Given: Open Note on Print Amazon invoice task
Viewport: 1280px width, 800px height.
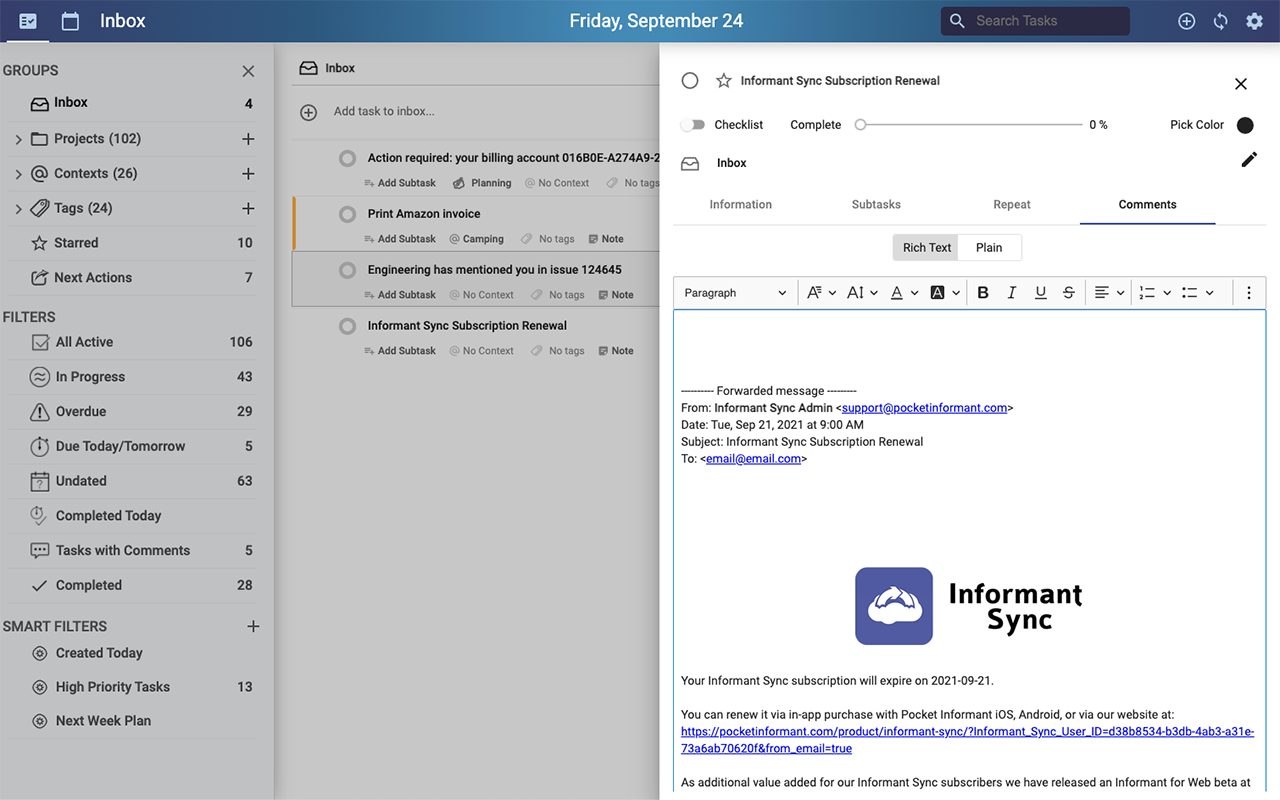Looking at the screenshot, I should [x=606, y=239].
